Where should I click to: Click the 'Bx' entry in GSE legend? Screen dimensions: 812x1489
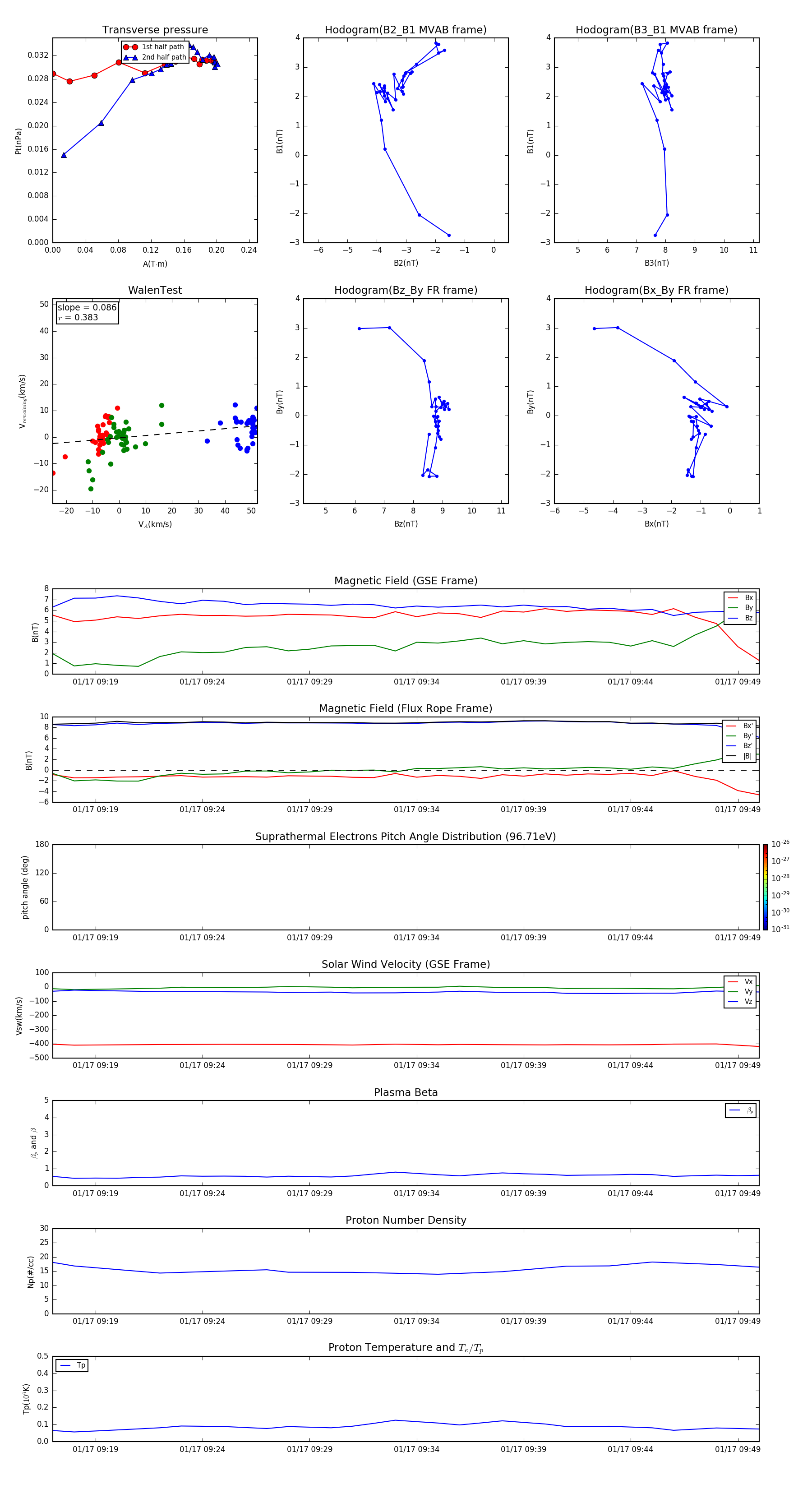point(740,598)
